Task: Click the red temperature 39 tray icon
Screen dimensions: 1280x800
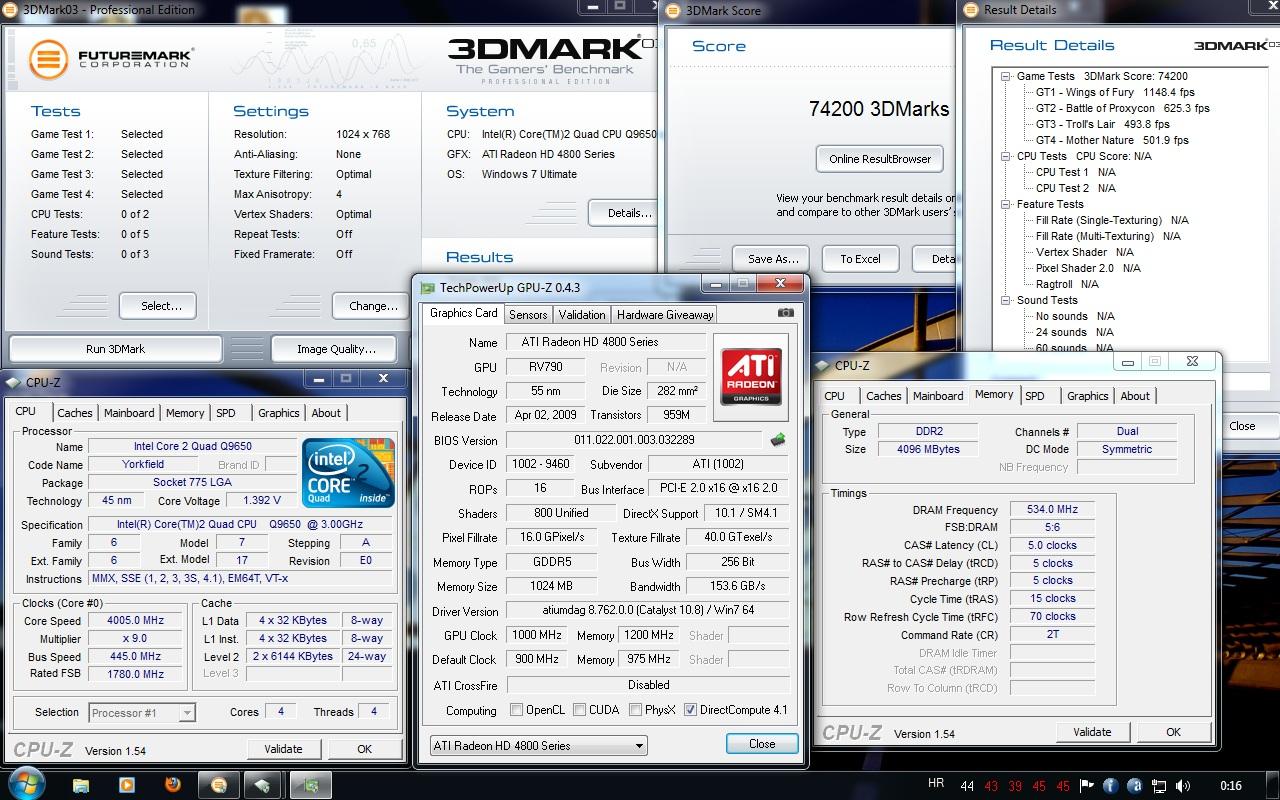Action: pyautogui.click(x=1015, y=786)
